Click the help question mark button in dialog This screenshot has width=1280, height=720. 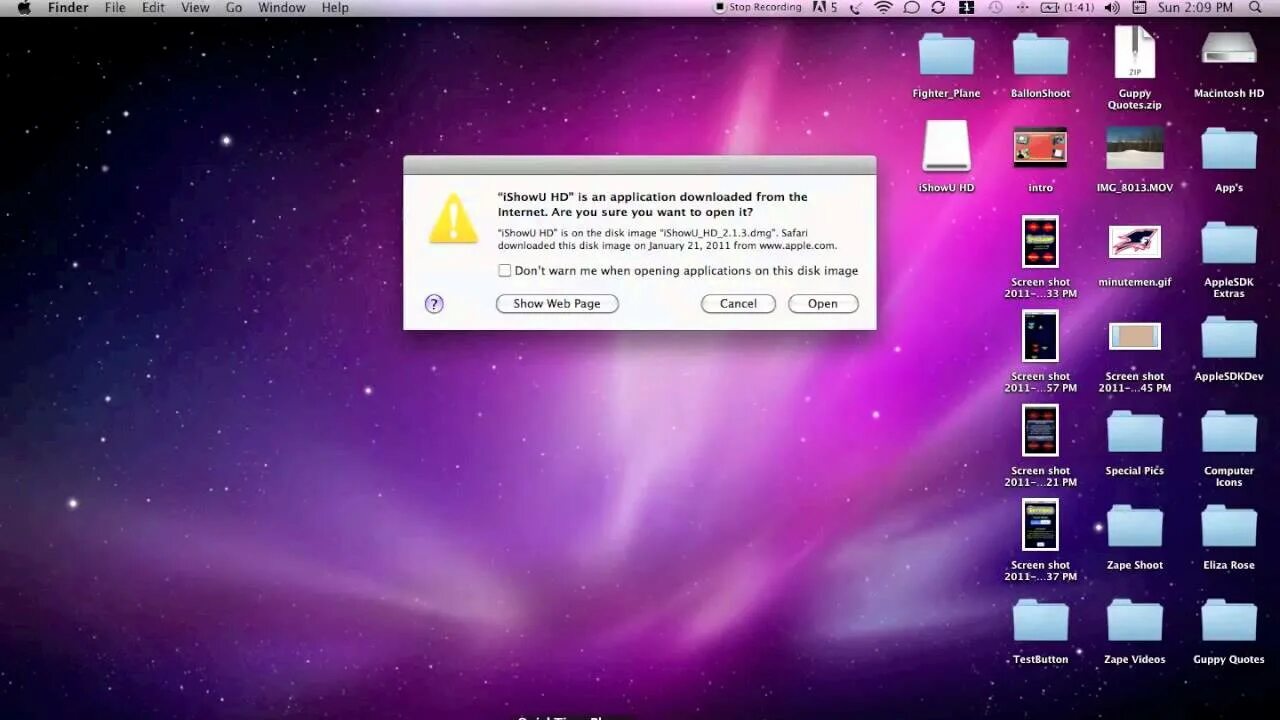pos(434,304)
